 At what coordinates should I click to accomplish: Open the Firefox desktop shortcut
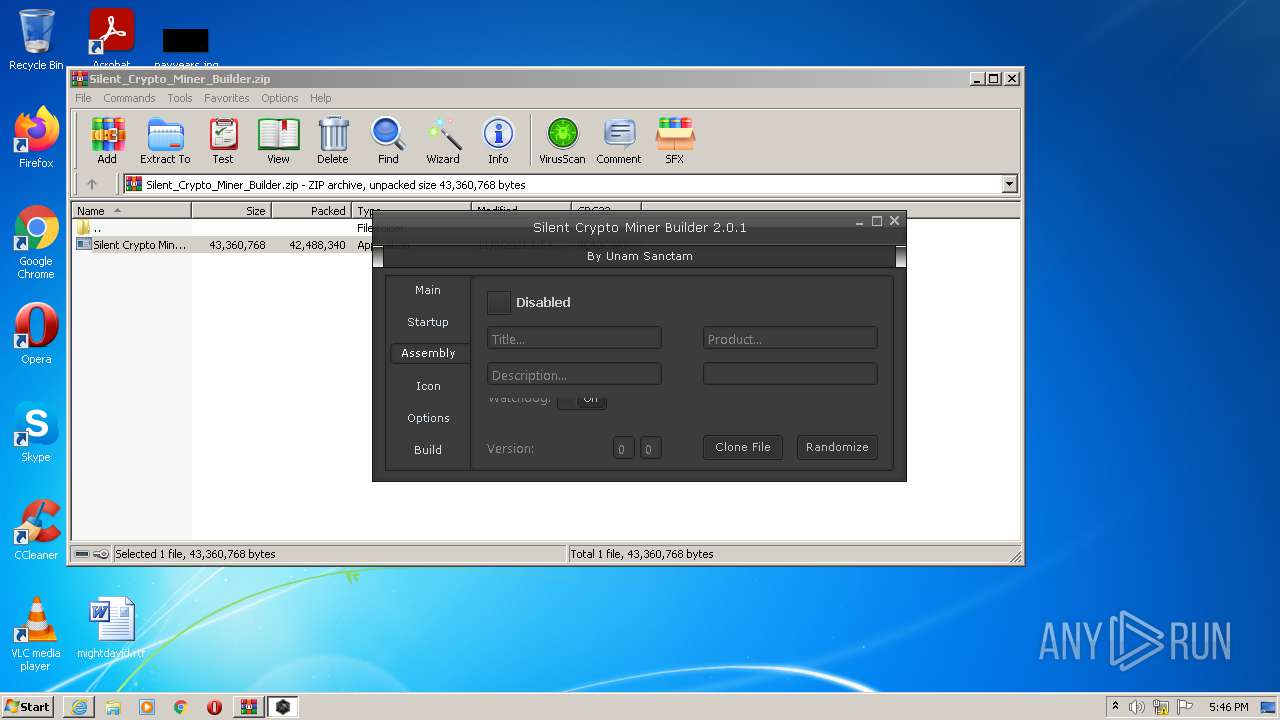click(x=36, y=138)
